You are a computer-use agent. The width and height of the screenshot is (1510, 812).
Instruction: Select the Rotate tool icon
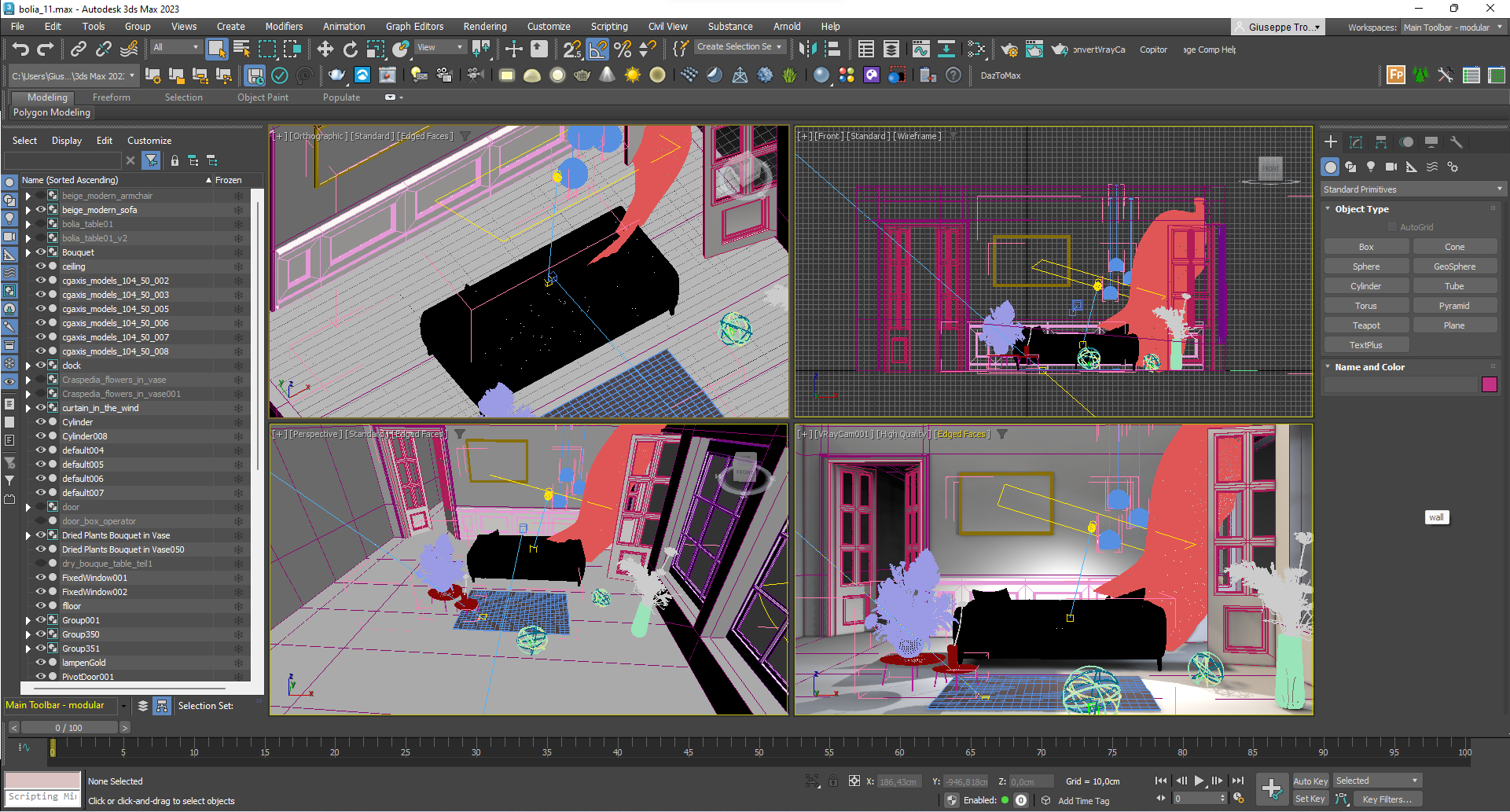[350, 50]
